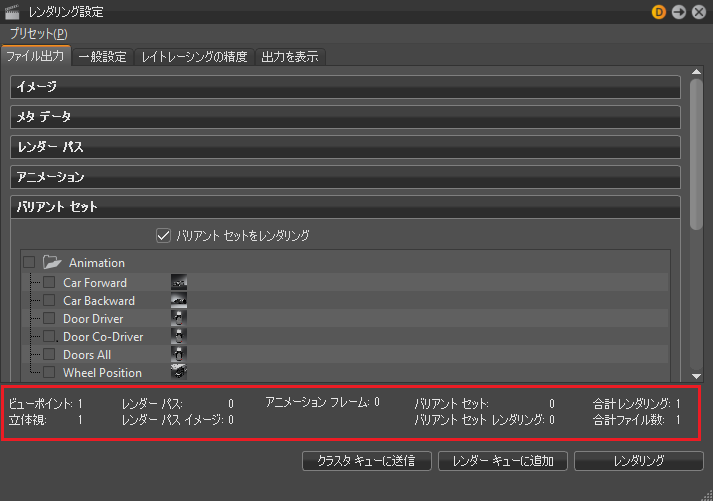This screenshot has height=501, width=713.
Task: Click Door Co-Driver thumbnail image
Action: tap(179, 336)
